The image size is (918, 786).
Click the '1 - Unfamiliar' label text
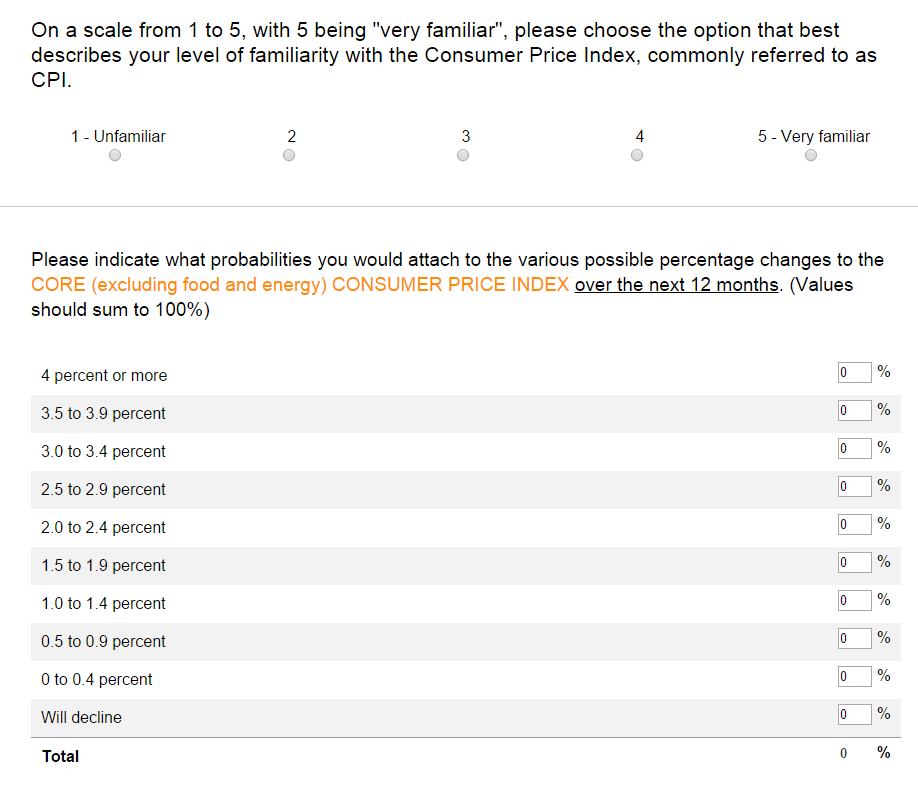pos(118,136)
